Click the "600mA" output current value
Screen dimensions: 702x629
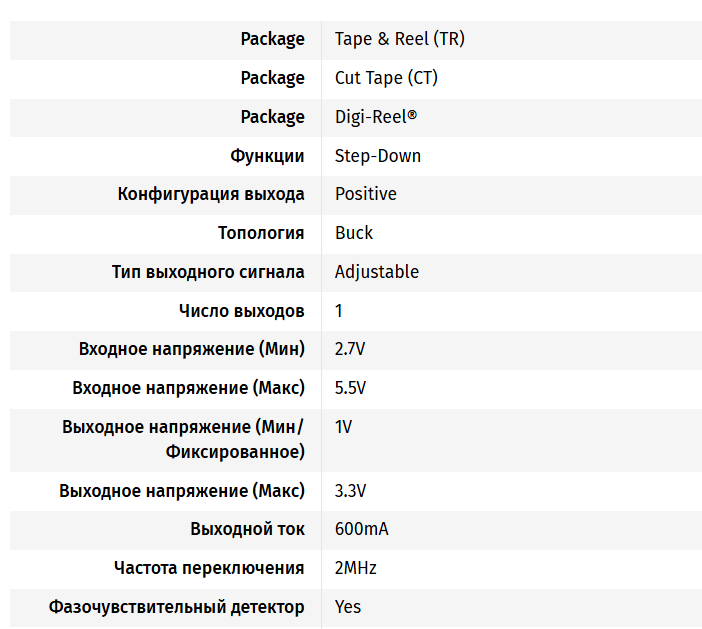pyautogui.click(x=362, y=529)
